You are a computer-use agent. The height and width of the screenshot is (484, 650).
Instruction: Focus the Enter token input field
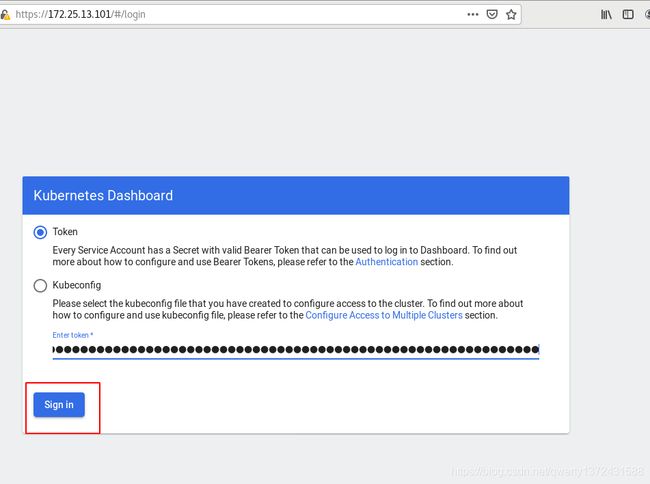(x=296, y=350)
